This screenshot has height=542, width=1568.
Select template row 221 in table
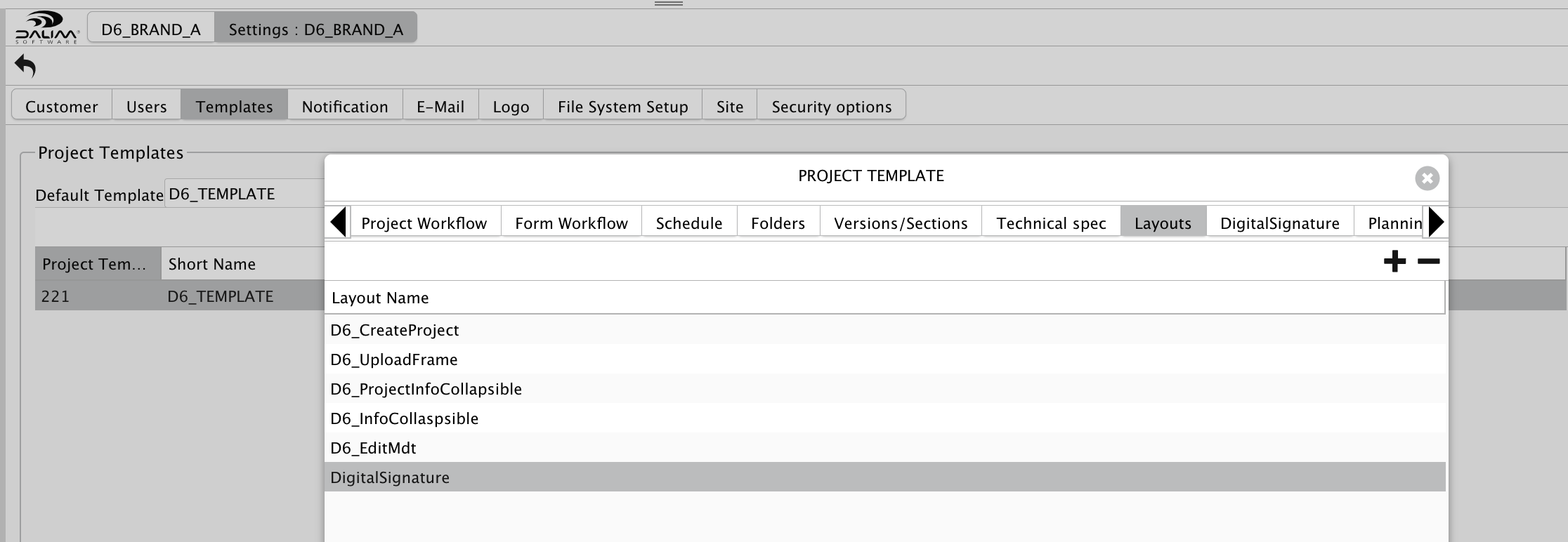pyautogui.click(x=180, y=296)
